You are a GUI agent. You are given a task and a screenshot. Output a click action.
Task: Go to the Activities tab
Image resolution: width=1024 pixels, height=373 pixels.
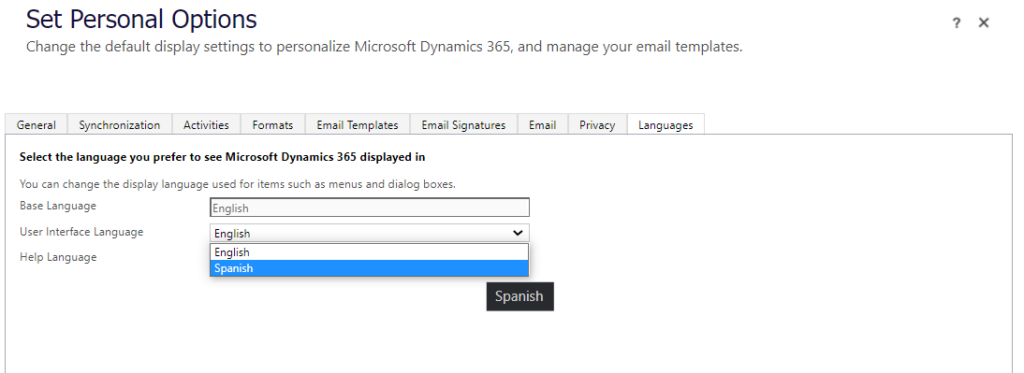(206, 125)
